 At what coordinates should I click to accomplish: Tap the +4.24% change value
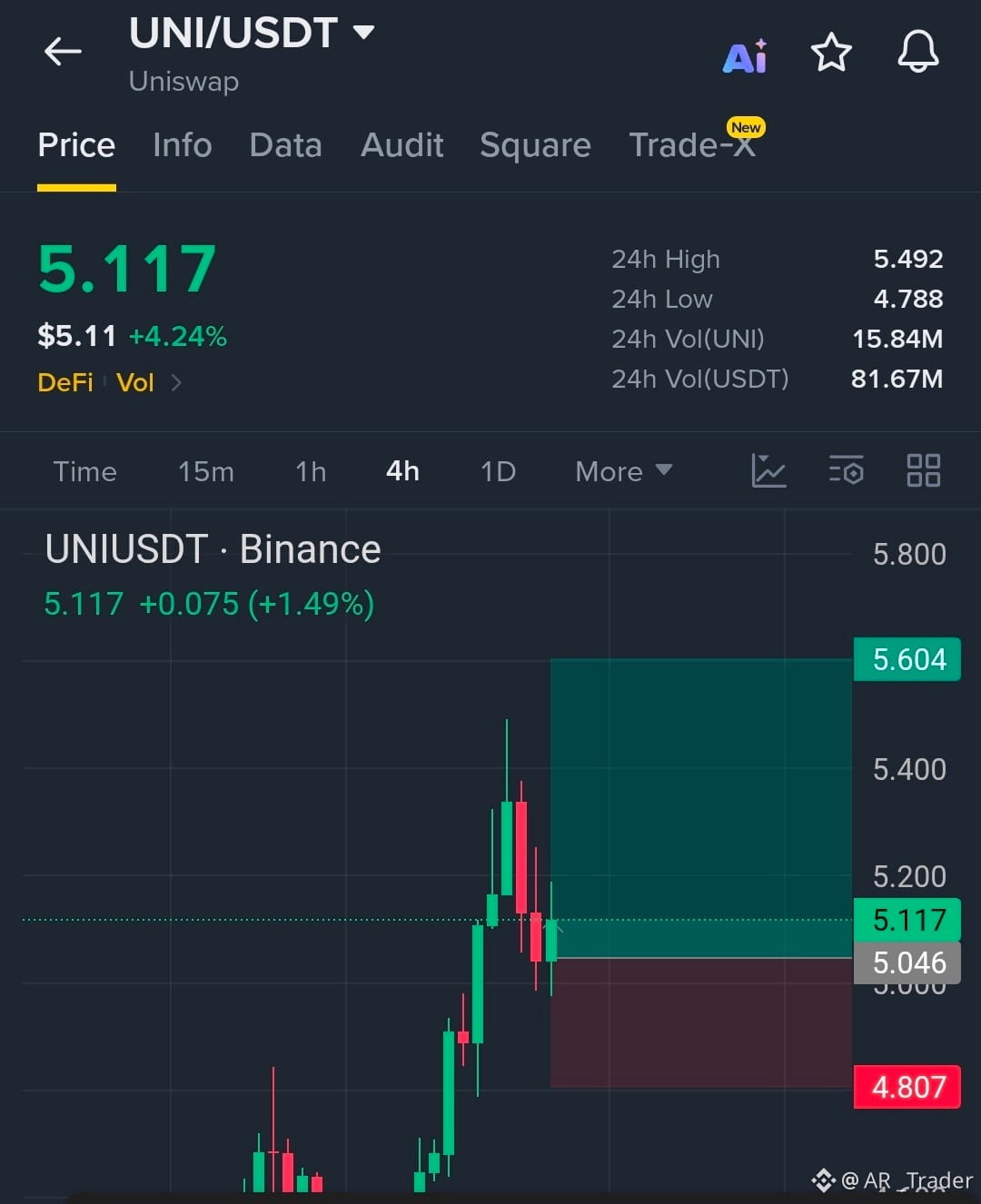[x=178, y=337]
